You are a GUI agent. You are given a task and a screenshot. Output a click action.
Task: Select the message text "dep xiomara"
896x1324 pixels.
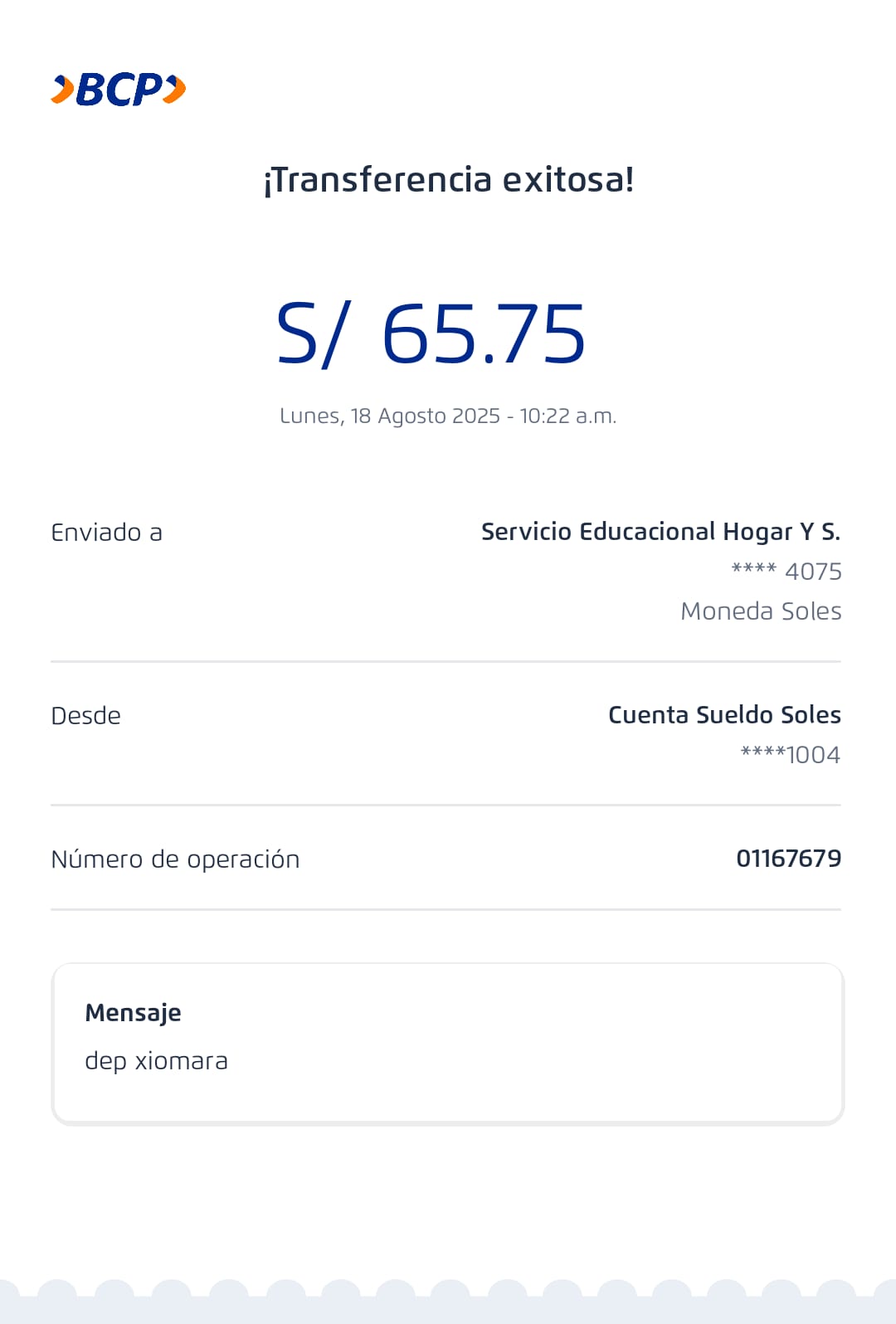coord(156,1061)
